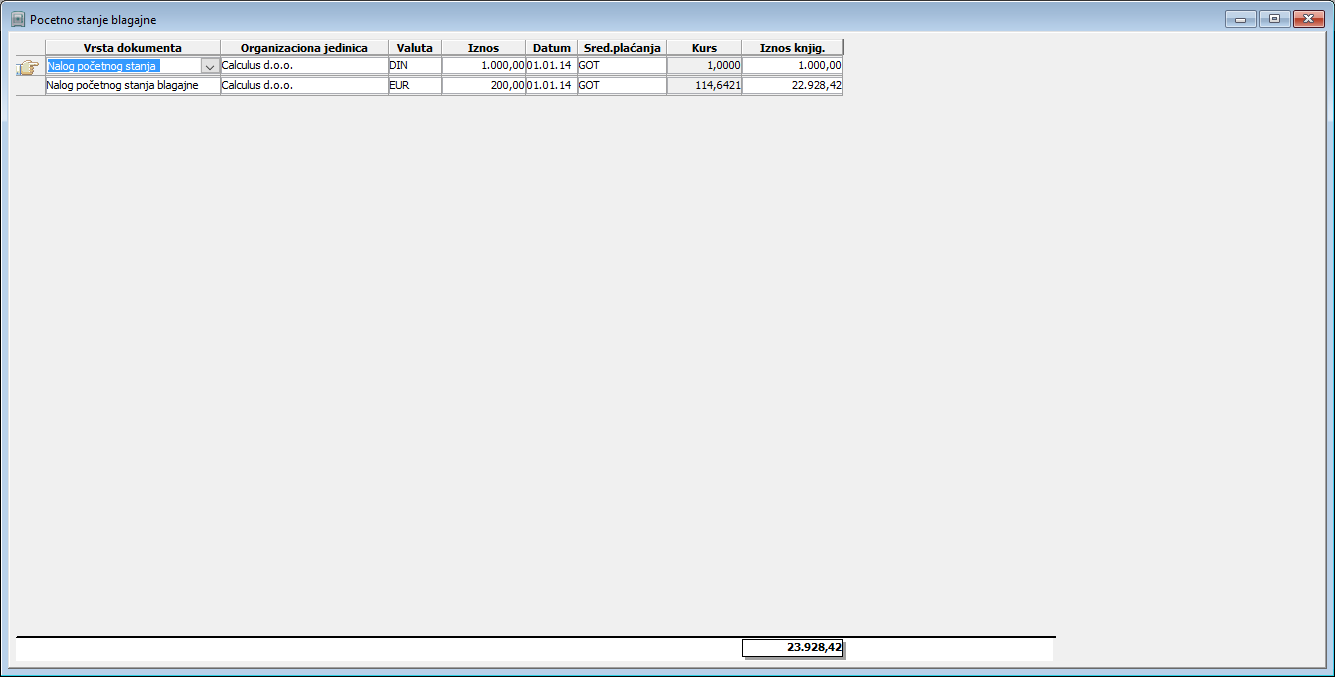The height and width of the screenshot is (677, 1335).
Task: Click the Iznos knjig. column header
Action: click(792, 48)
